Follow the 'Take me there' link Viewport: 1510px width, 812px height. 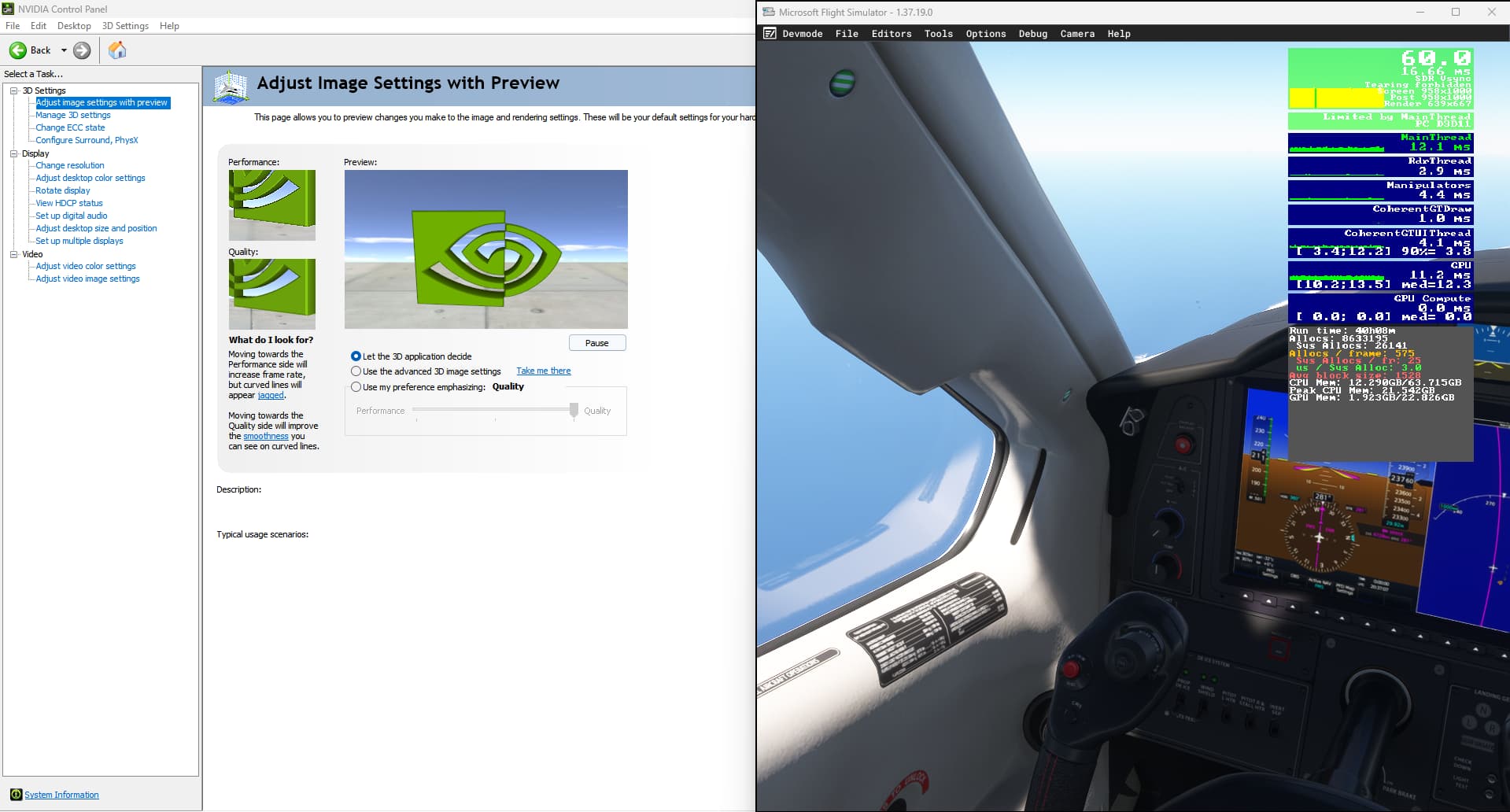click(543, 371)
